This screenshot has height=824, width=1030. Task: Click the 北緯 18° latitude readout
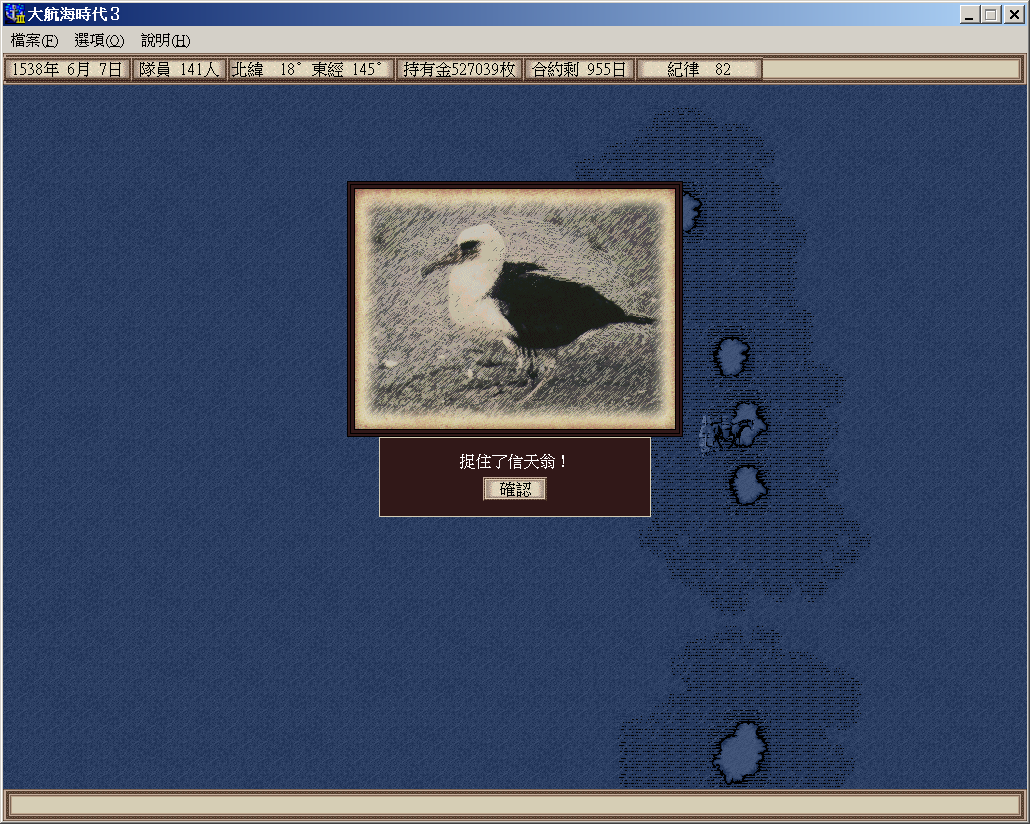pos(266,70)
